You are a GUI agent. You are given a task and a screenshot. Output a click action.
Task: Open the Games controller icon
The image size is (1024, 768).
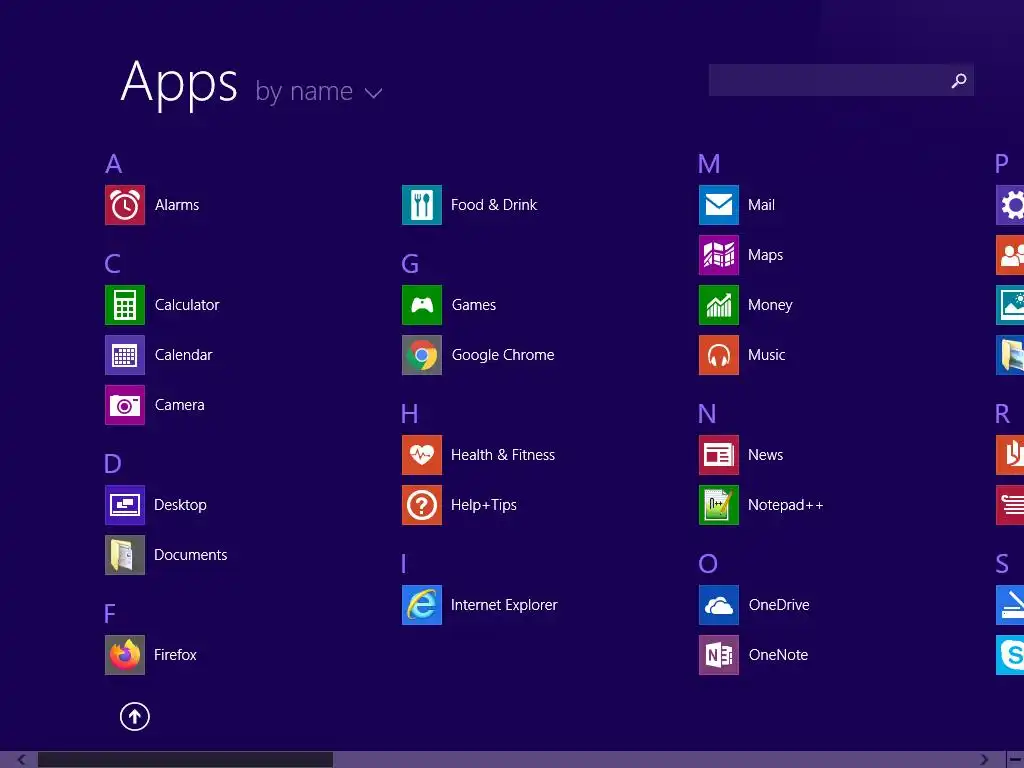[422, 305]
